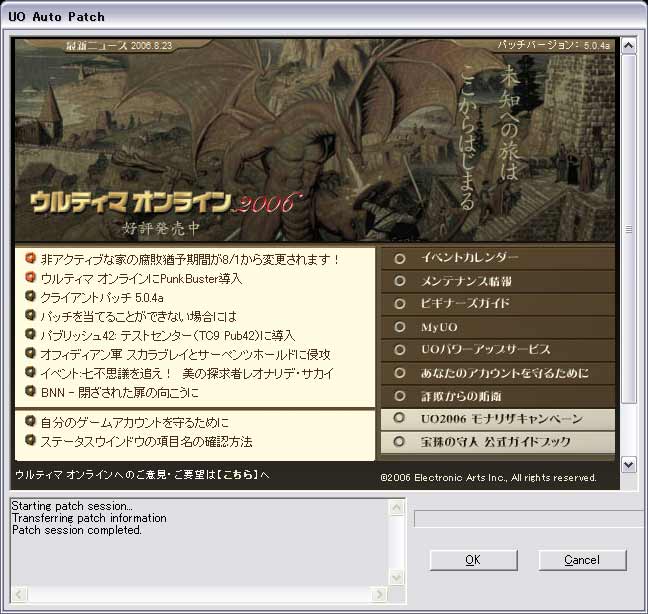The width and height of the screenshot is (648, 614).
Task: Click the circle icon beside the 詐欺 menu entry
Action: 400,396
